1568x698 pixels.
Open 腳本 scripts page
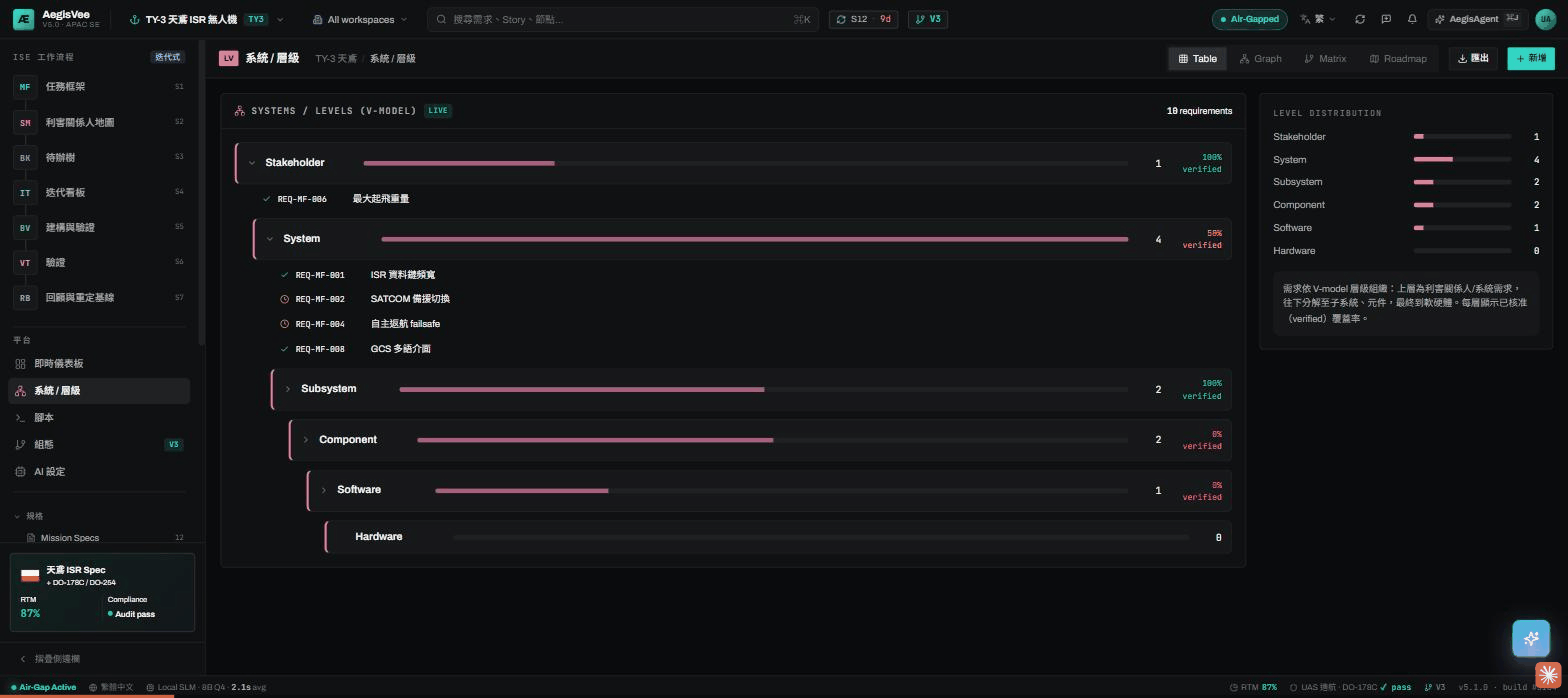coord(99,417)
